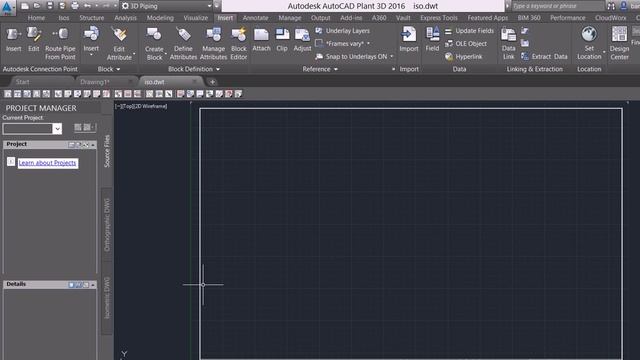Click the Undo arrow in quick access toolbar
640x360 pixels.
click(x=87, y=6)
